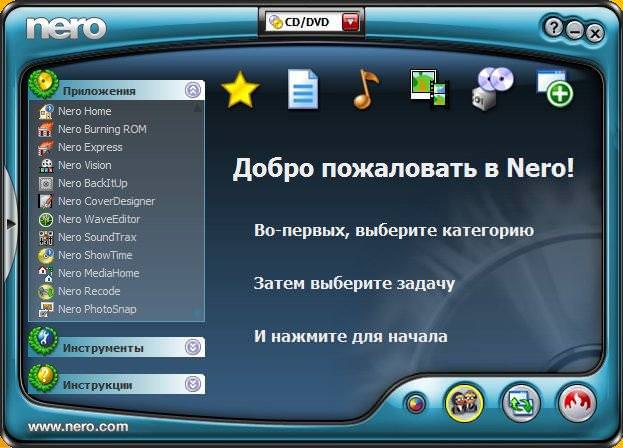Click the Nero Burning ROM icon
This screenshot has height=448, width=623.
46,129
